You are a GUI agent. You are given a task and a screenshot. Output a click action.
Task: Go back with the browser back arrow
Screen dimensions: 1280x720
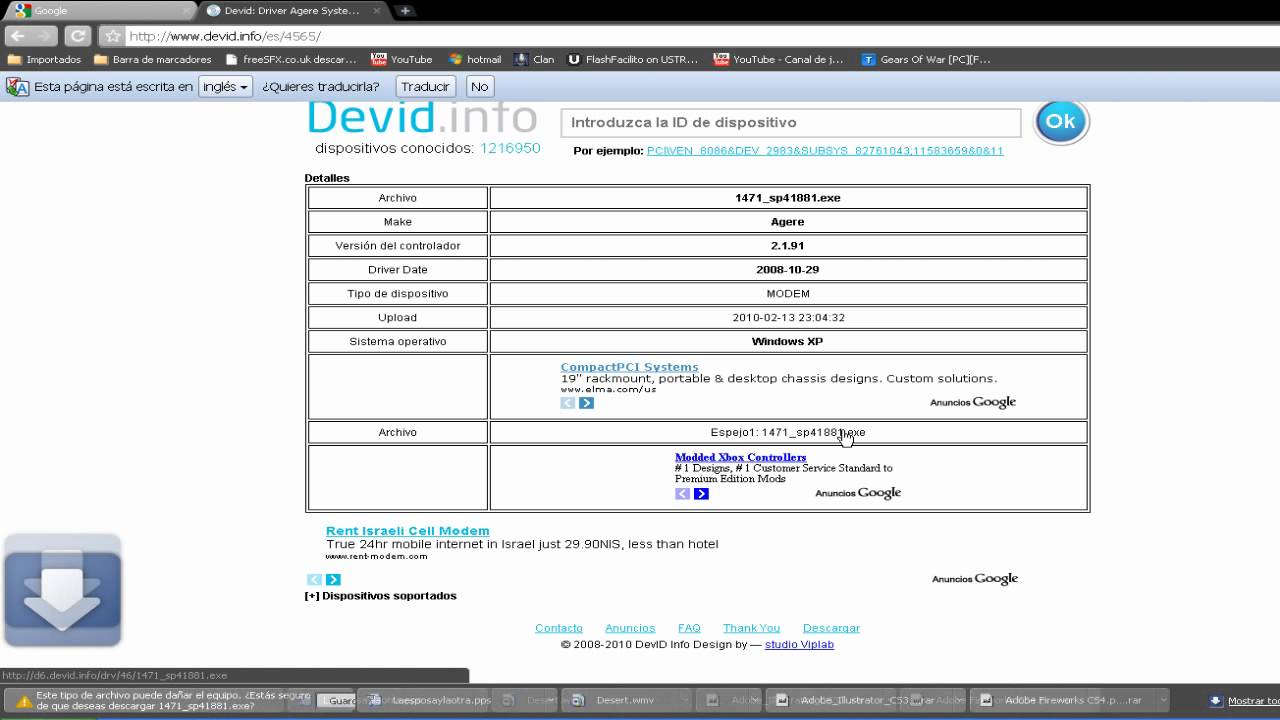18,36
